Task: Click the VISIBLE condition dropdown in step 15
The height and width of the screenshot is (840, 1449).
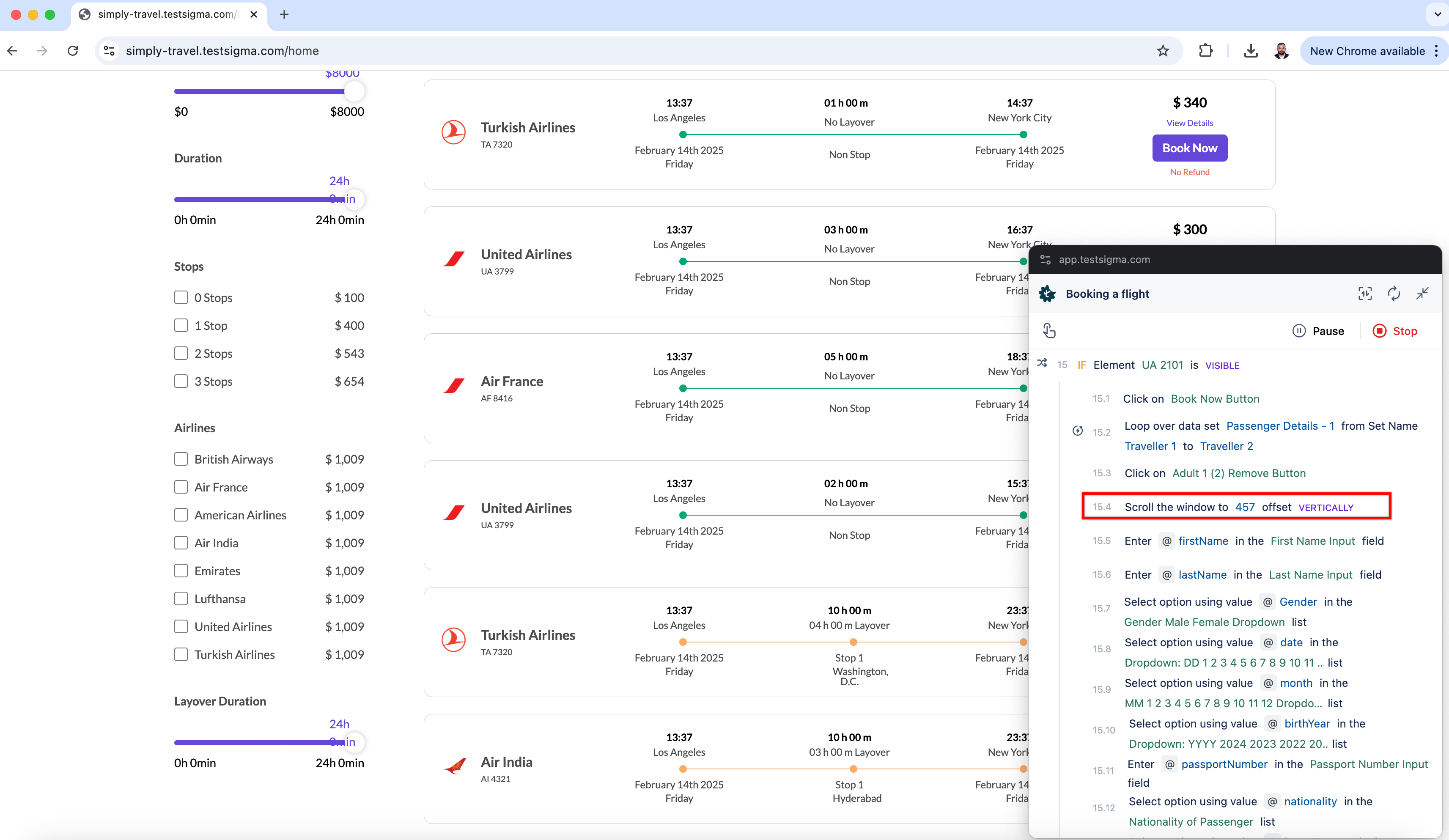Action: 1222,365
